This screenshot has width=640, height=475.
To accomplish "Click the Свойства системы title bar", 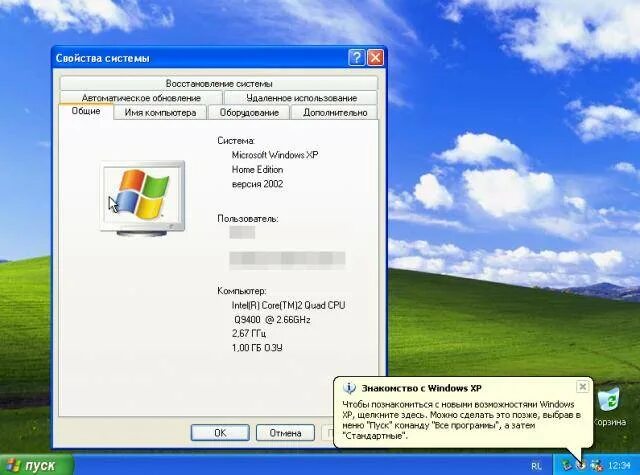I will [200, 58].
